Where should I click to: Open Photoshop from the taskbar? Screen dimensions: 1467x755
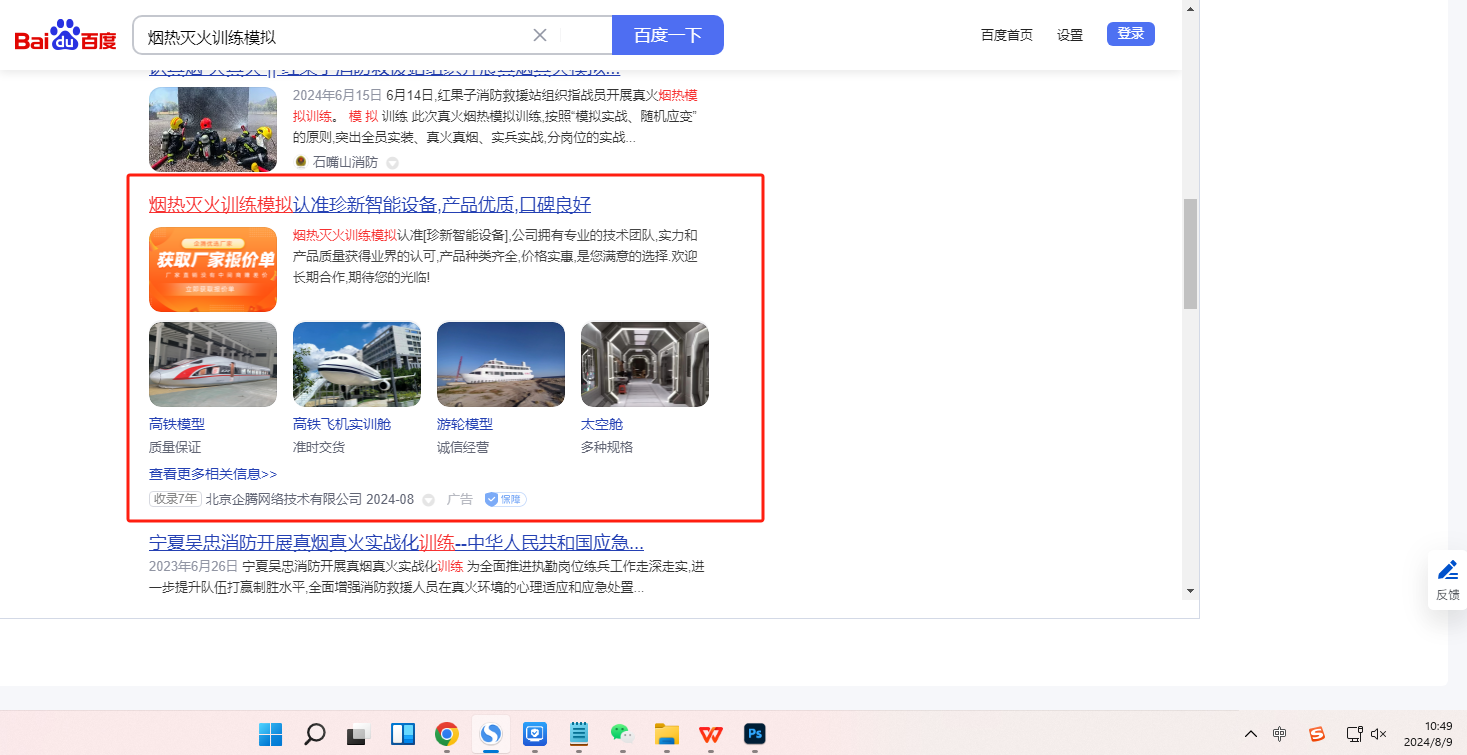(x=755, y=735)
